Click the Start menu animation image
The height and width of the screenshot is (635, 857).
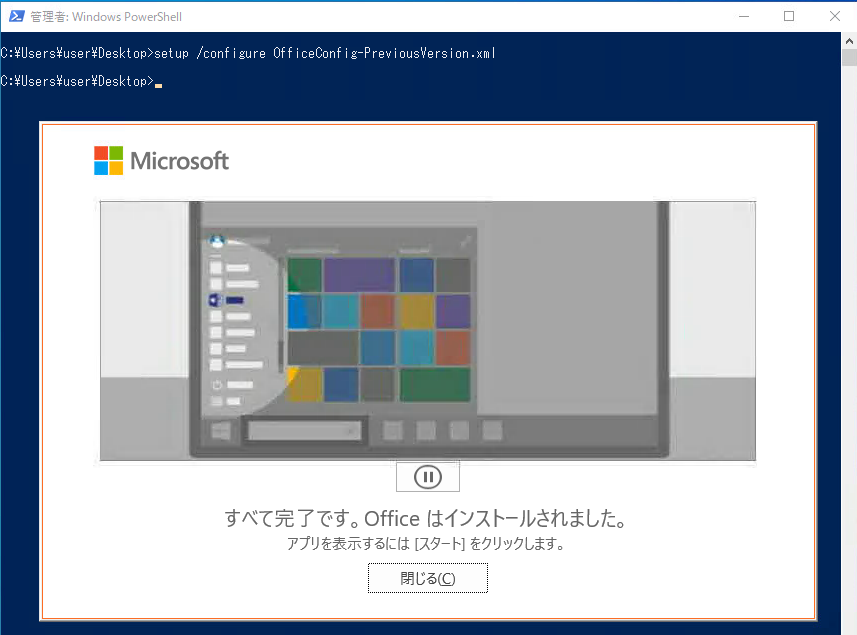tap(427, 331)
